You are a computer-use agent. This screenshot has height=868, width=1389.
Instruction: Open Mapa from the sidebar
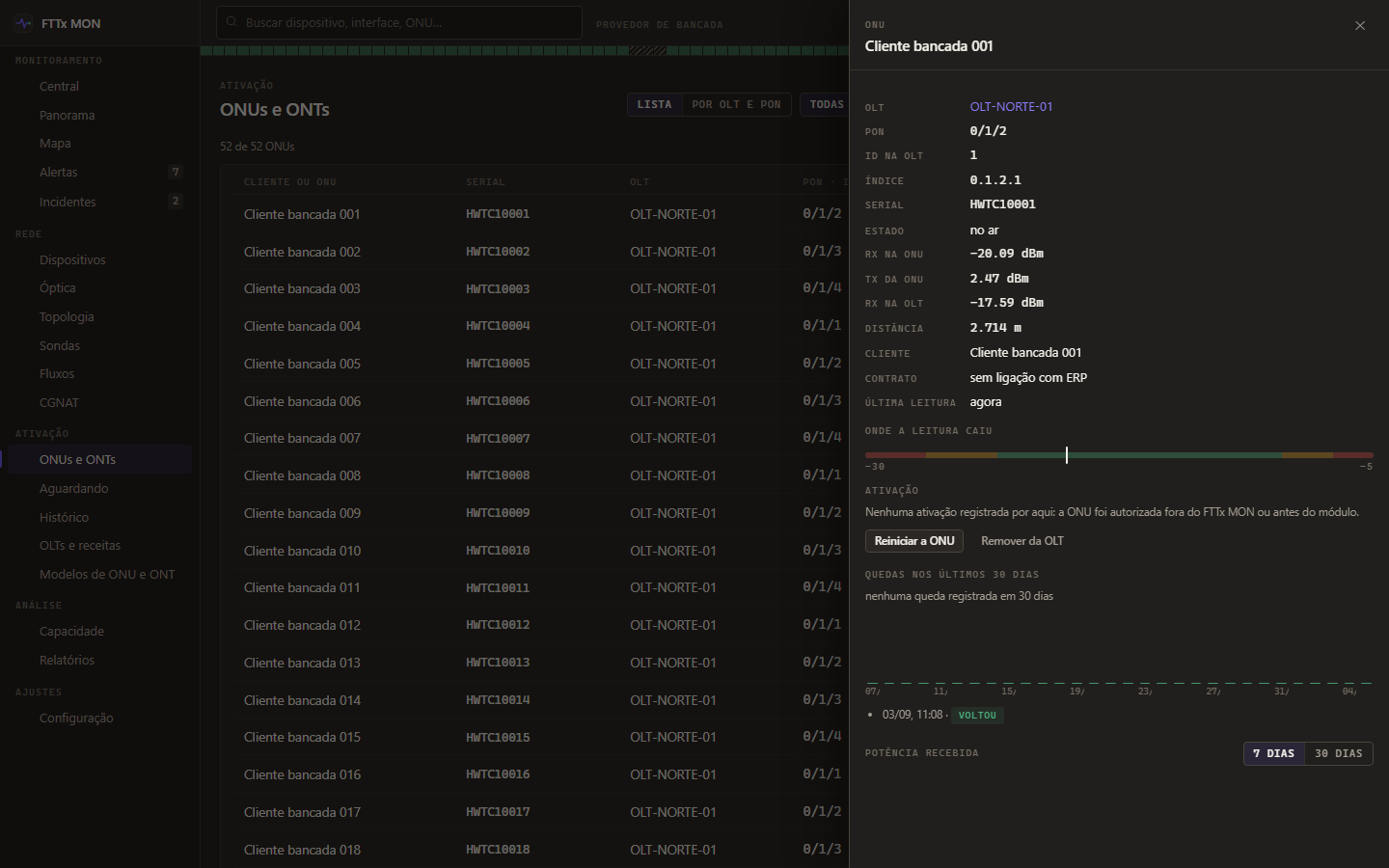[x=100, y=144]
